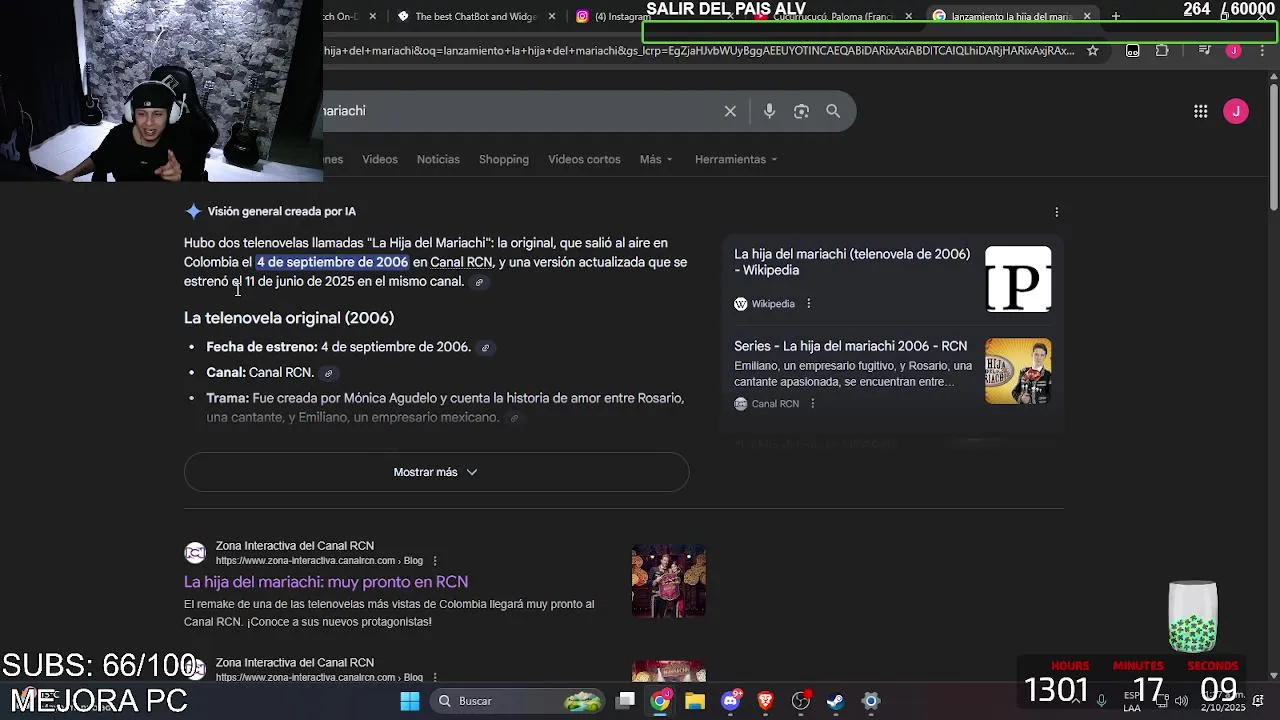Open a new browser tab
The image size is (1280, 720).
tap(1116, 16)
